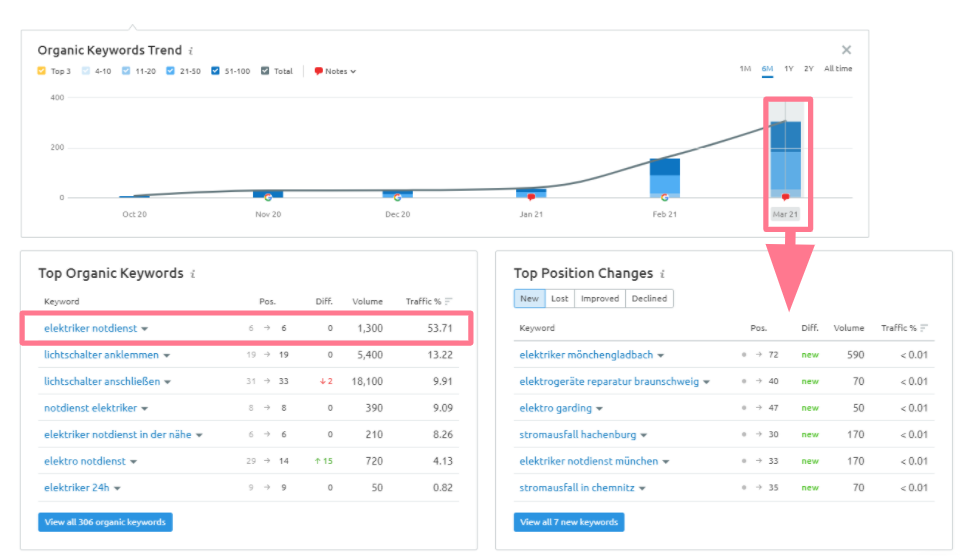Open 'elektriker notdienst in der nähe' link
Viewport: 979px width, 559px height.
118,435
